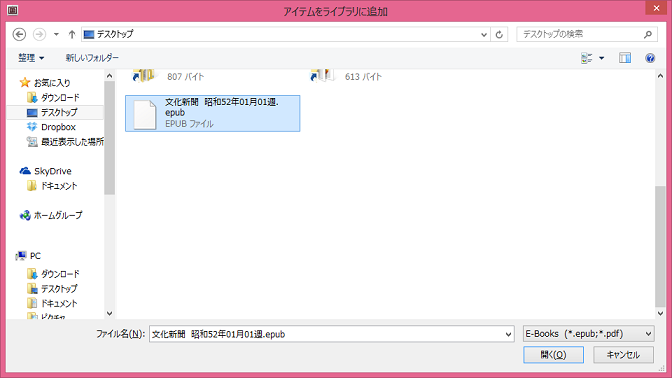Click the navigation pane scrollbar up arrow
The height and width of the screenshot is (378, 672).
pos(109,76)
